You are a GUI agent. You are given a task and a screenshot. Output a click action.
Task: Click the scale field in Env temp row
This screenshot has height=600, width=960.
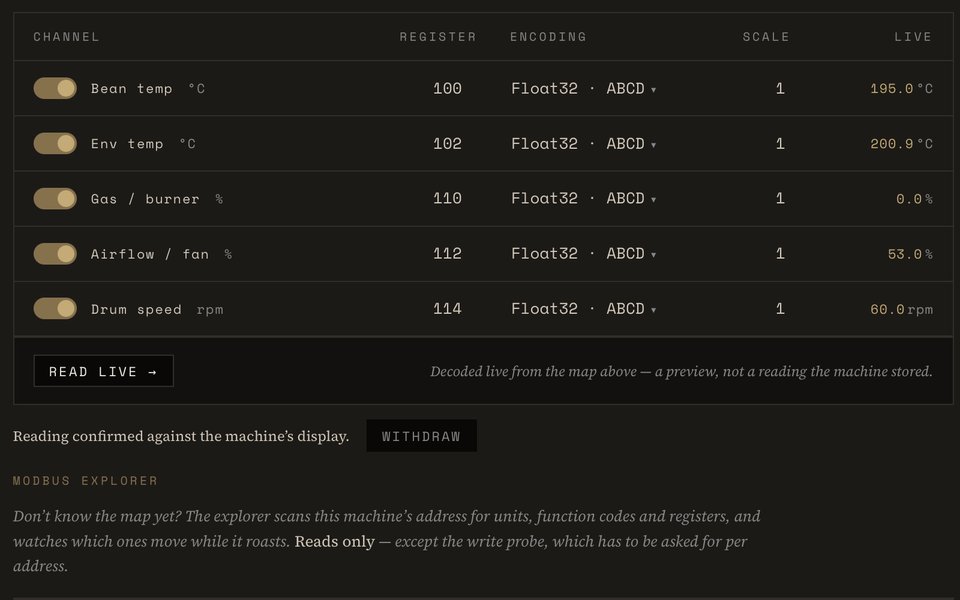[780, 144]
